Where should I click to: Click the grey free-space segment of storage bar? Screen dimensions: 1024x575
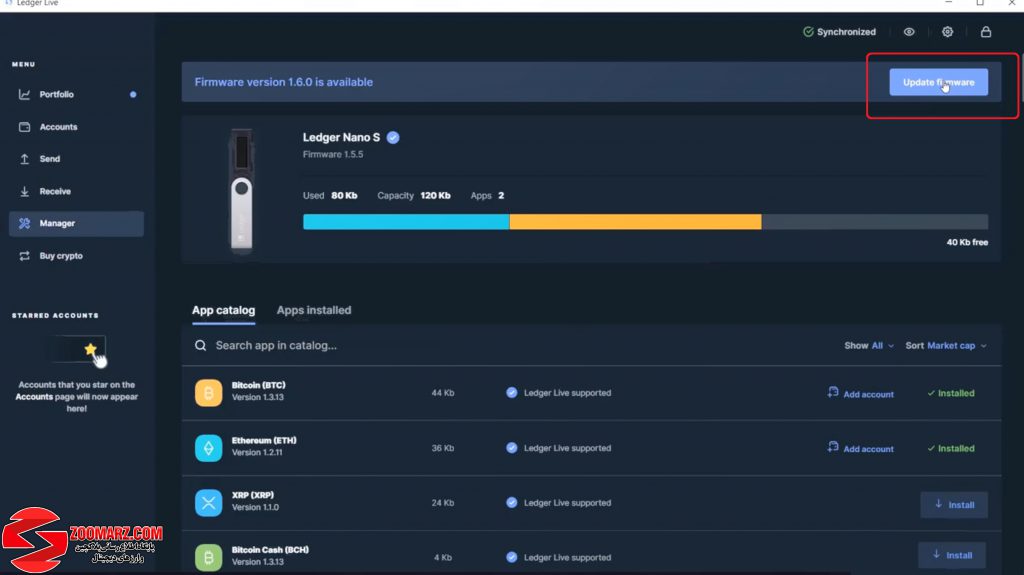(x=875, y=222)
